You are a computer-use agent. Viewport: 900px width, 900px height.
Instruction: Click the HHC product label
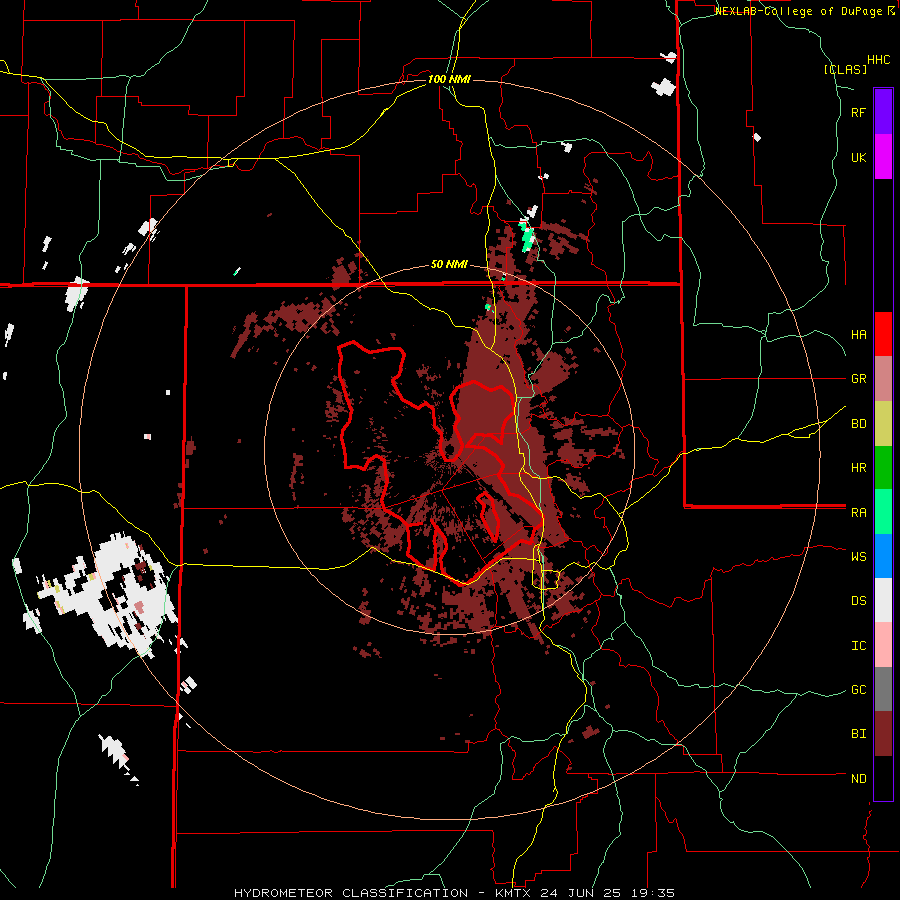coord(879,60)
